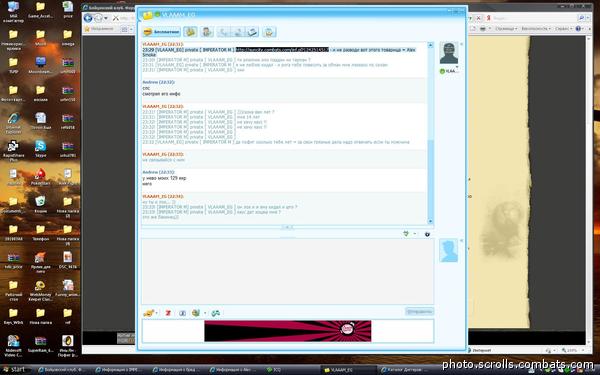Click the Windows start button
This screenshot has height=375, width=600.
pos(15,370)
